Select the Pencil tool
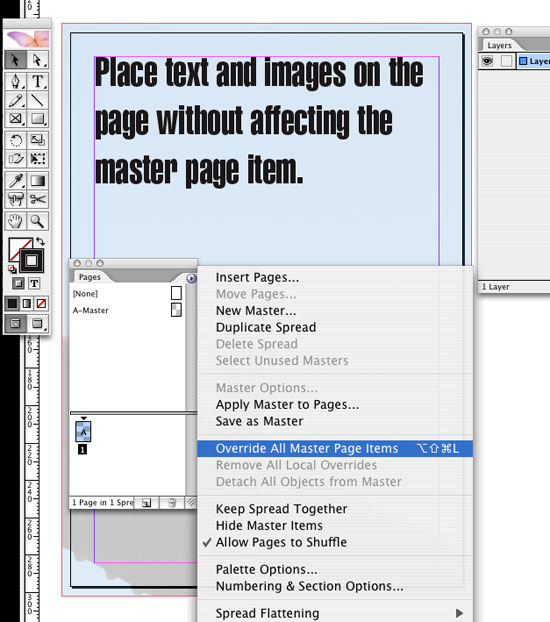The width and height of the screenshot is (550, 622). (15, 100)
